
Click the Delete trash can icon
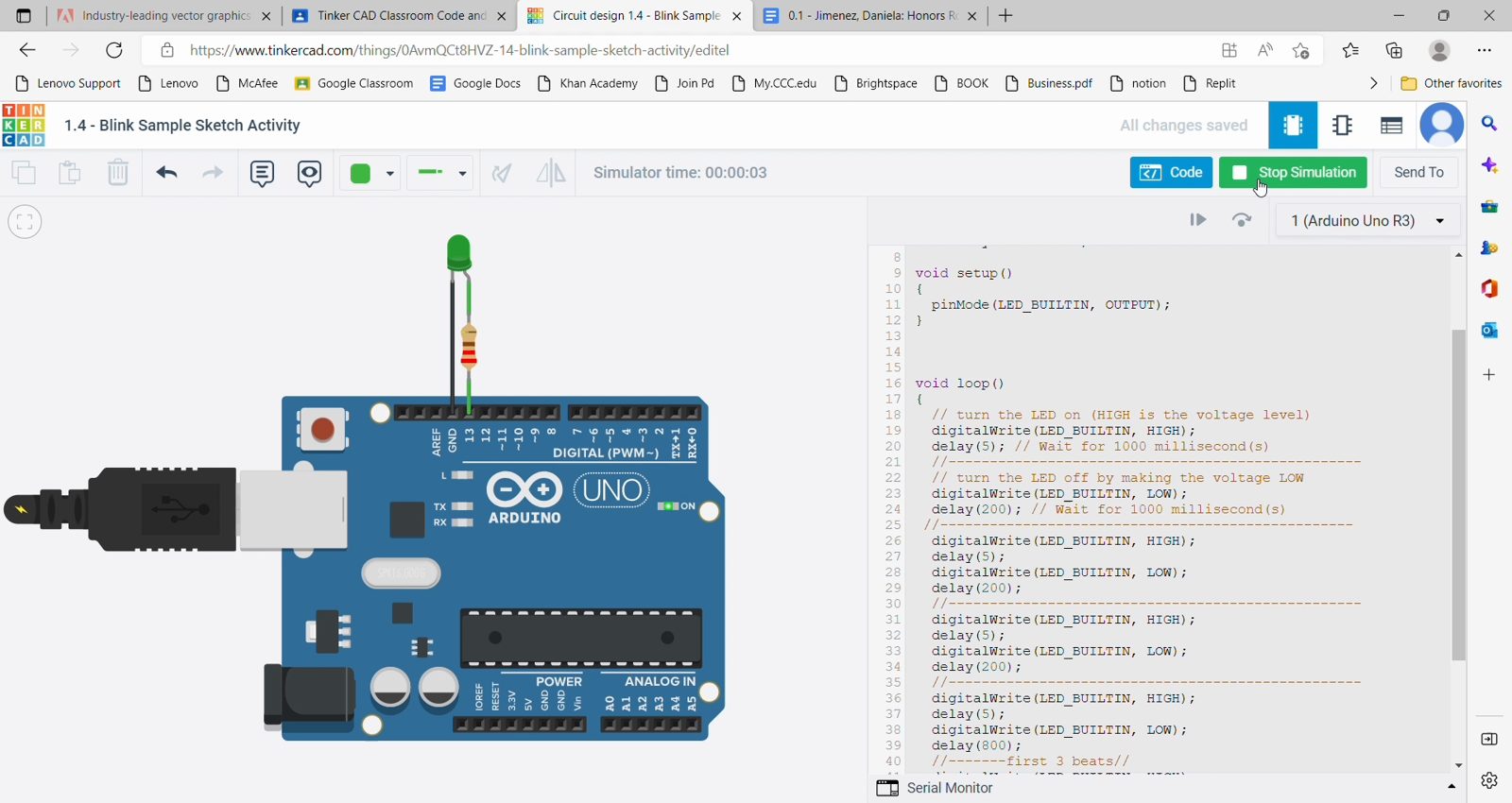pyautogui.click(x=117, y=173)
